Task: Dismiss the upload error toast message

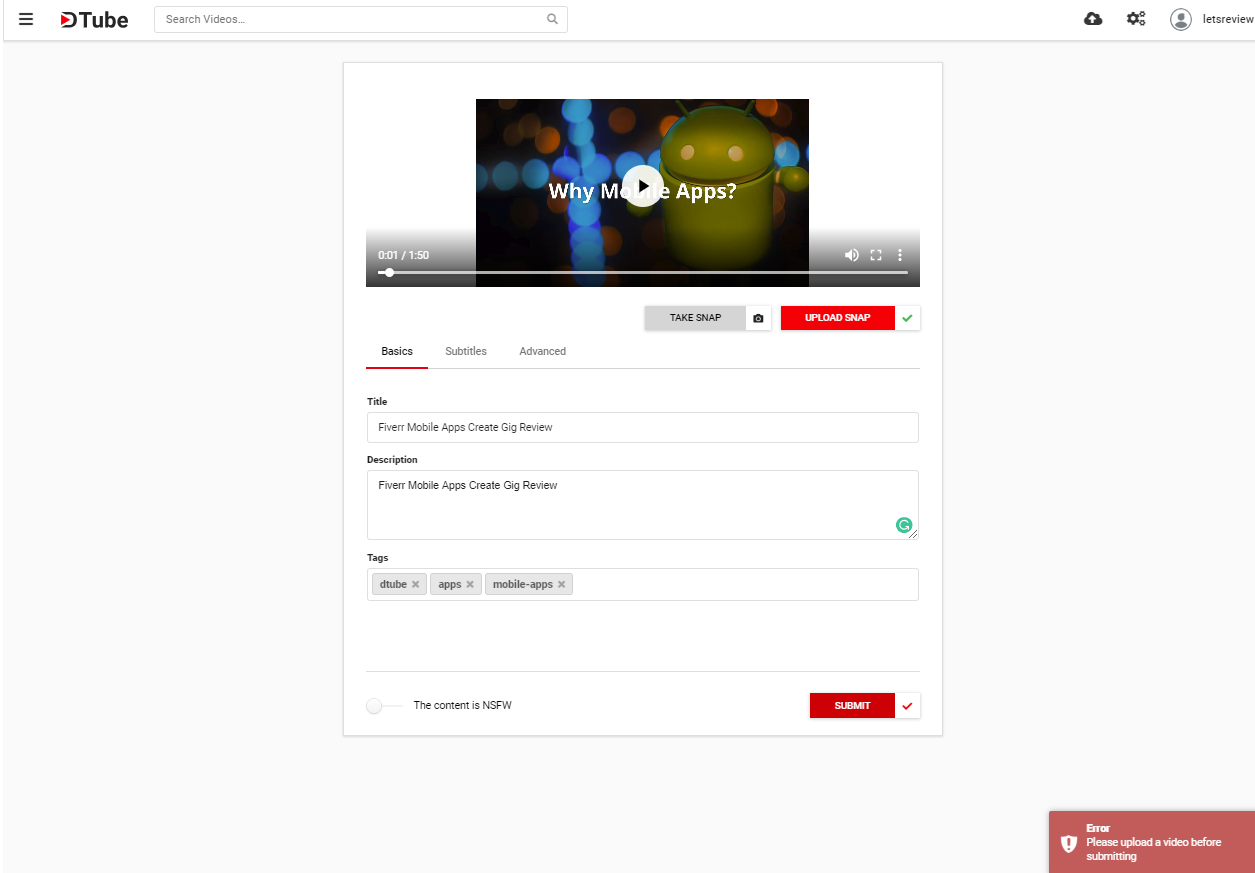Action: [1151, 842]
